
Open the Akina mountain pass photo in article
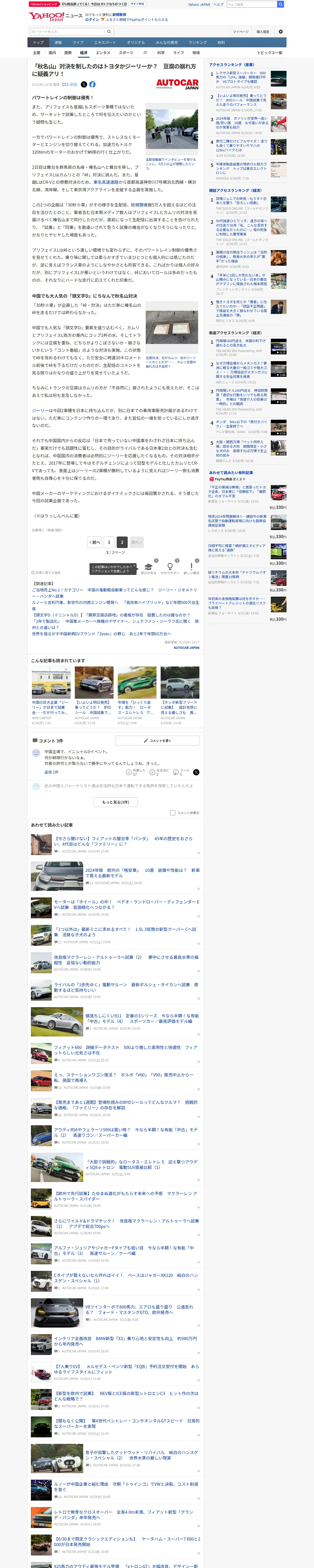172,129
